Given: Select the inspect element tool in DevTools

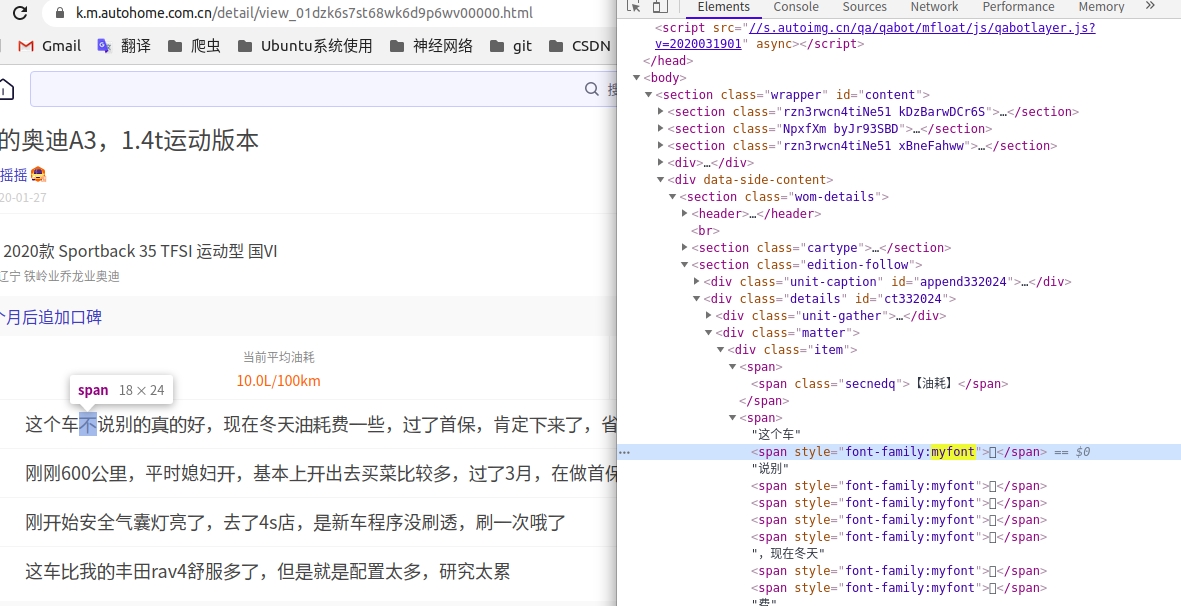Looking at the screenshot, I should tap(634, 6).
